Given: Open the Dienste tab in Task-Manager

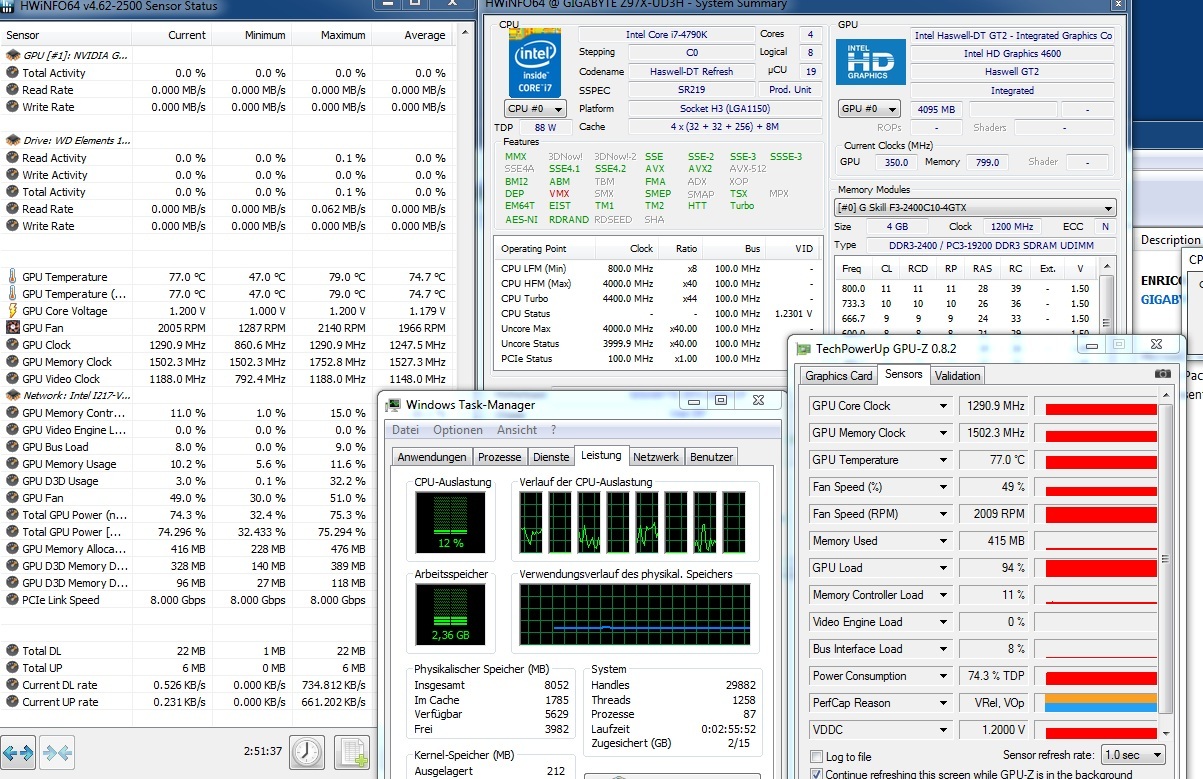Looking at the screenshot, I should 551,457.
